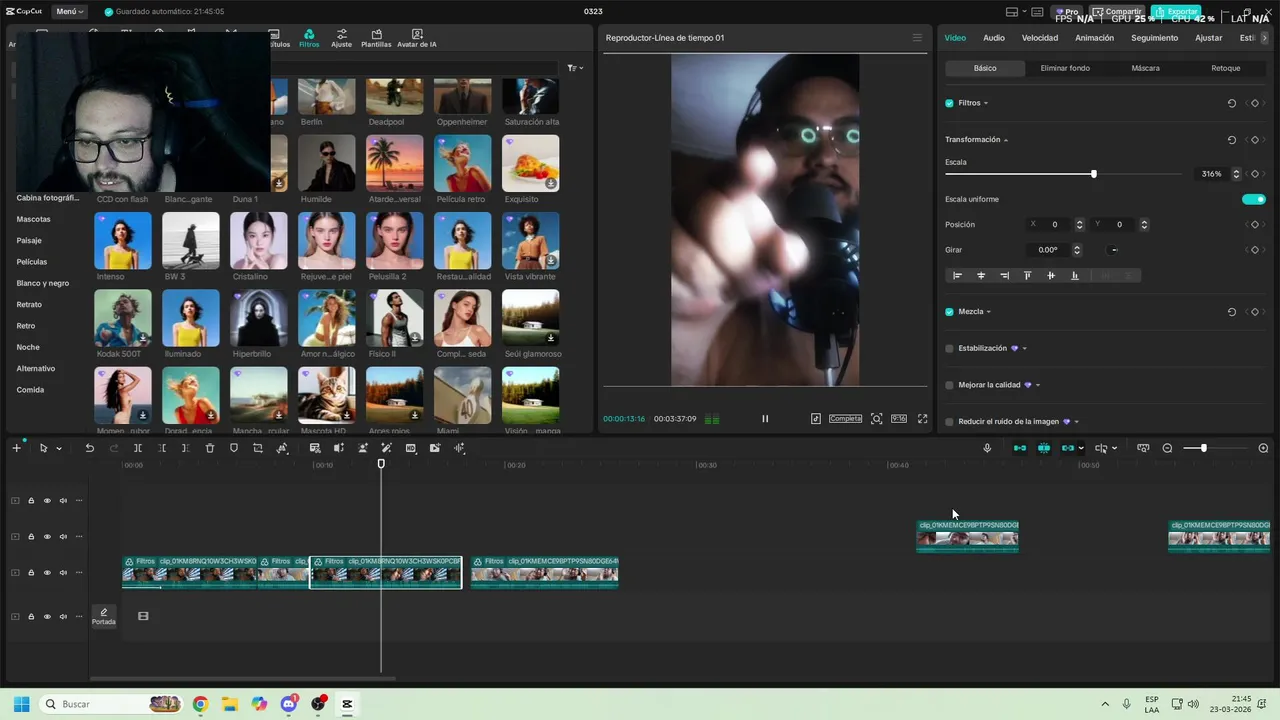Click the rotation dial next to Girar
The height and width of the screenshot is (720, 1280).
[x=1113, y=250]
